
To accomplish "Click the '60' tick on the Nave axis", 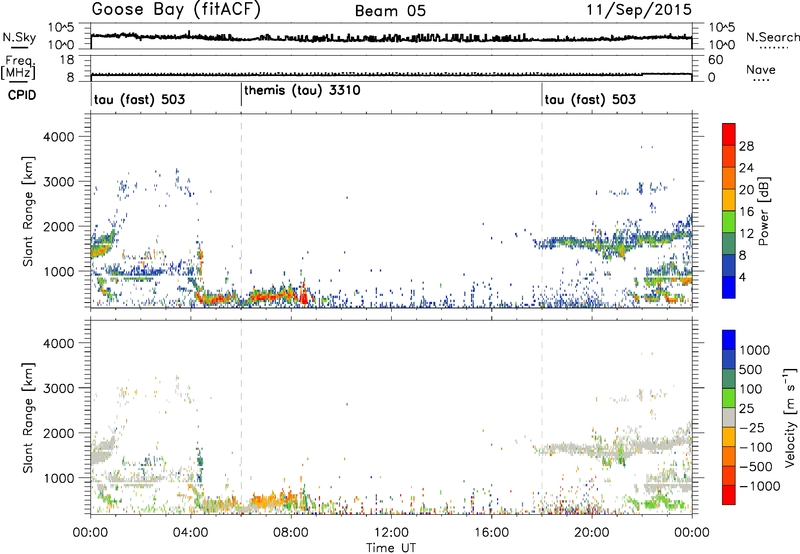I will pos(715,60).
